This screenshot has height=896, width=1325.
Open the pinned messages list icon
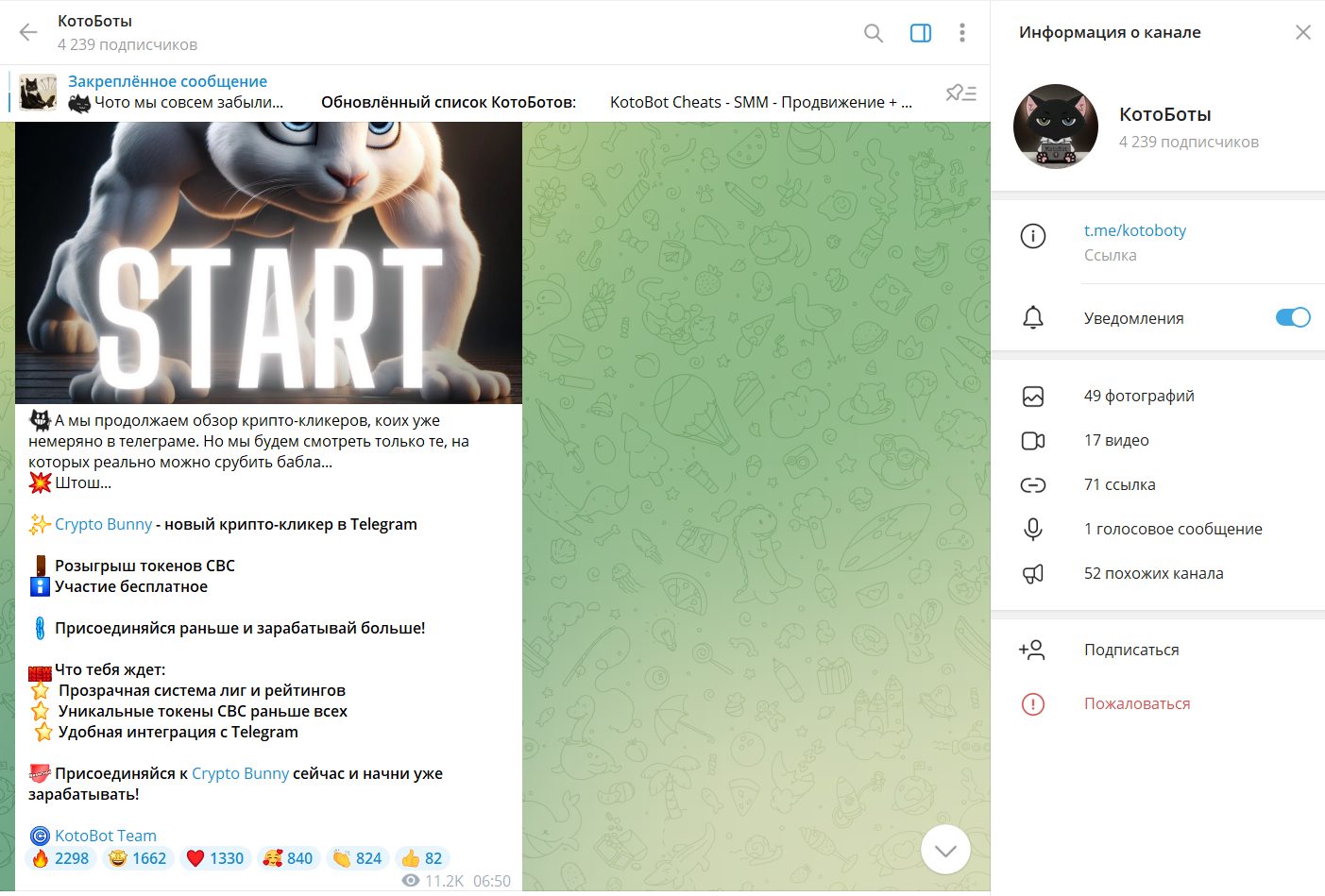coord(960,93)
